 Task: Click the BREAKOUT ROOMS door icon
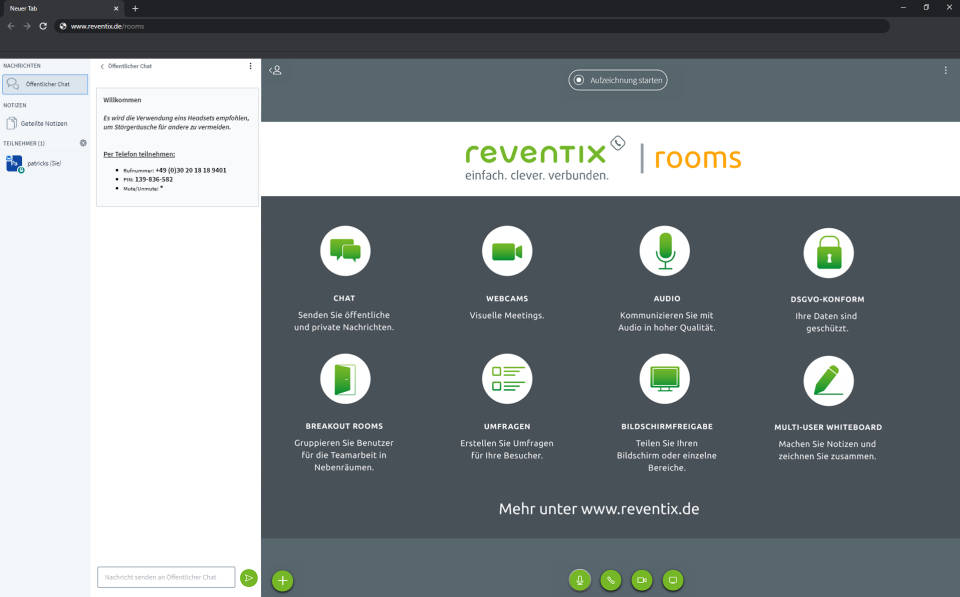[x=345, y=379]
